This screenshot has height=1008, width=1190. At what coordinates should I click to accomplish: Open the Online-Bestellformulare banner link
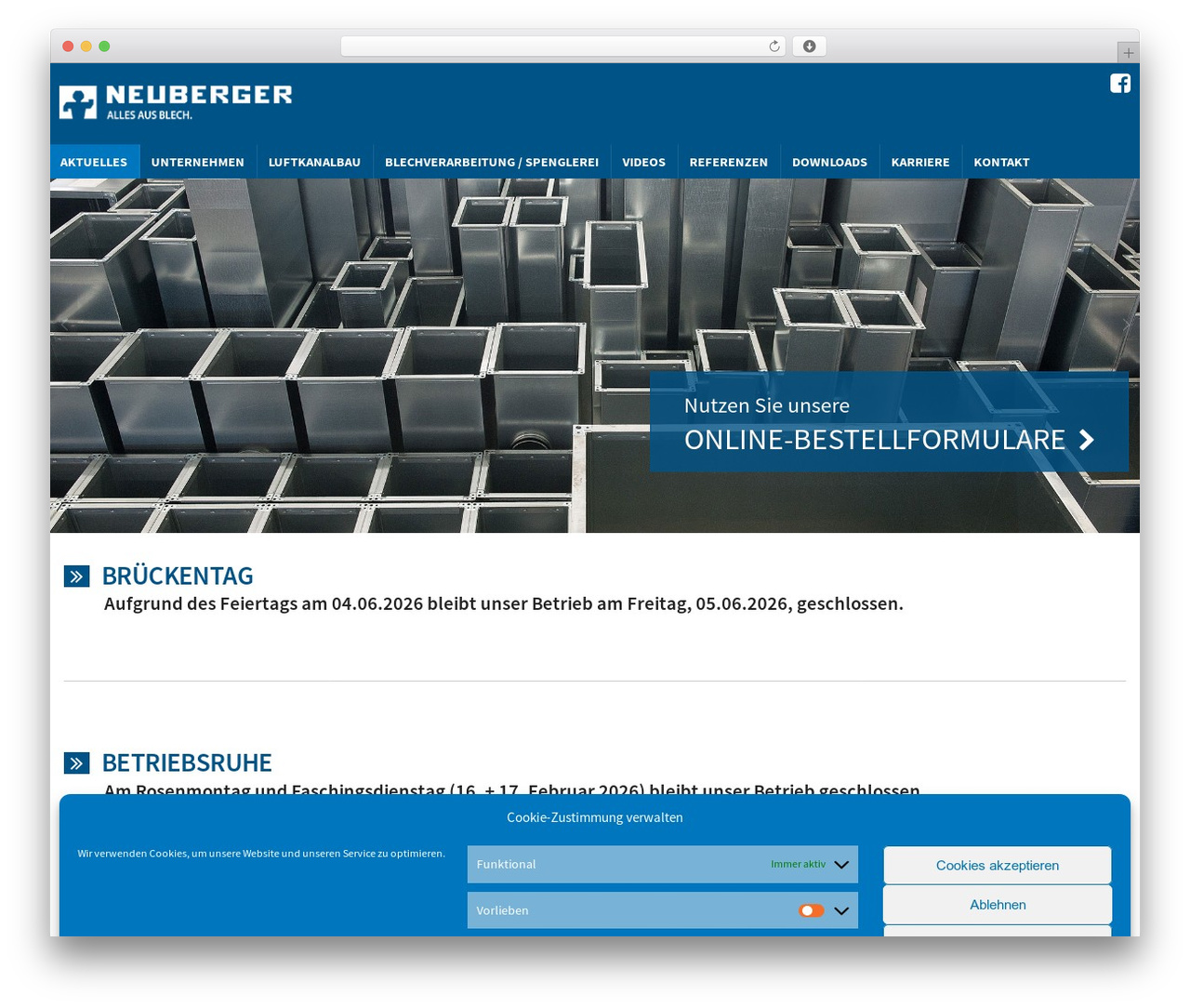point(889,421)
